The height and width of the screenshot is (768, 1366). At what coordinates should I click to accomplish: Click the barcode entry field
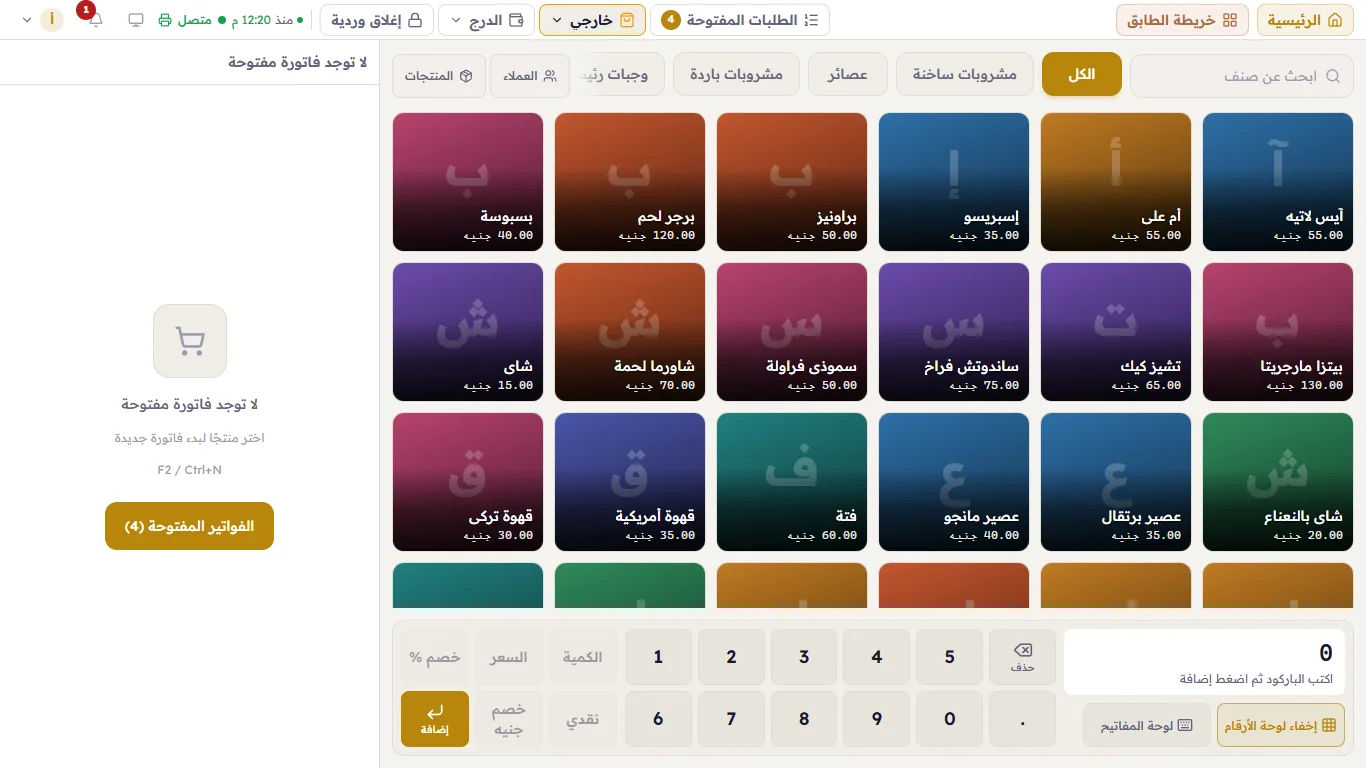[1204, 662]
